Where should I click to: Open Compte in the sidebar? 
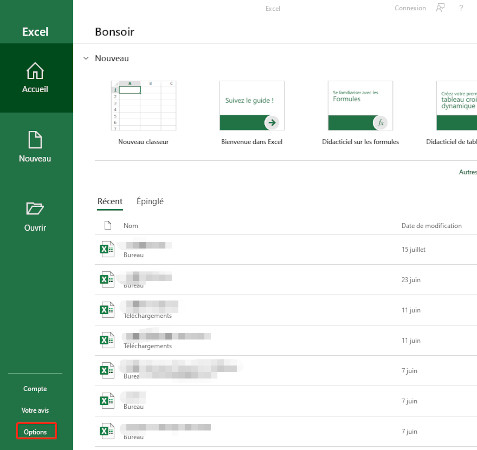pos(35,389)
